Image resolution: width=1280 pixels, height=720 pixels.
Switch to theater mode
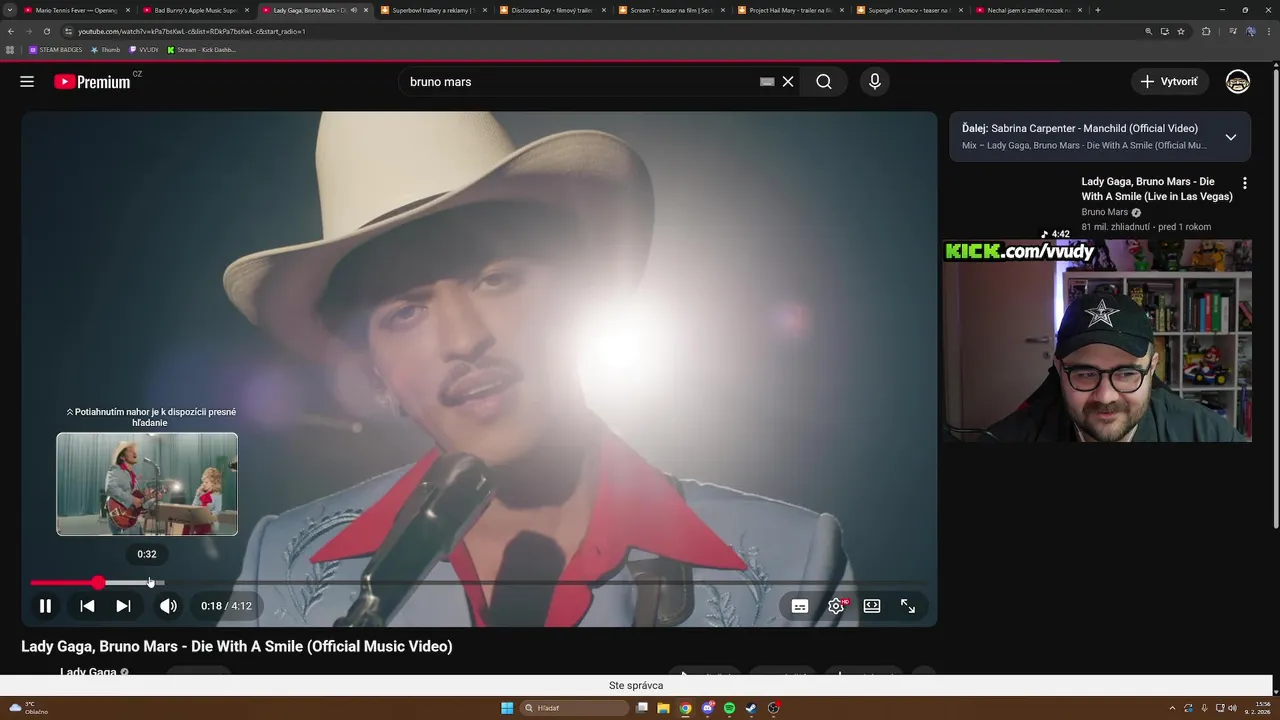click(x=872, y=606)
